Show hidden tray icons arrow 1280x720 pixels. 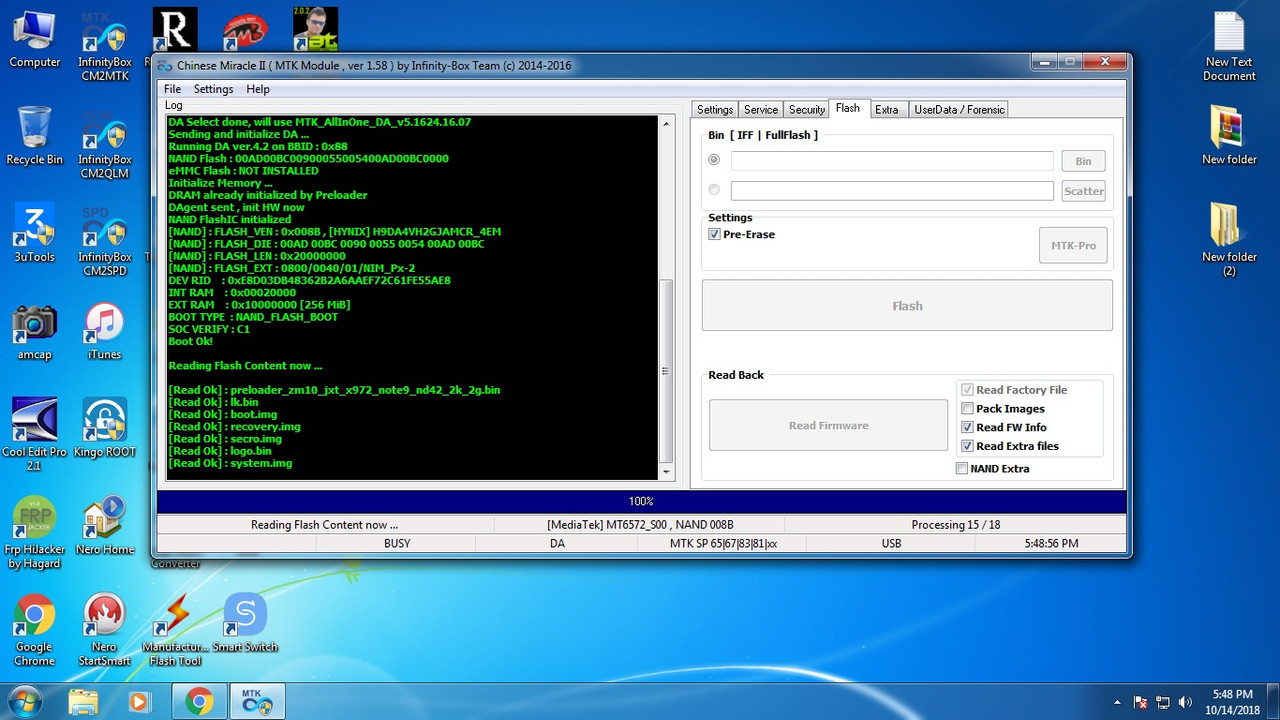tap(1117, 702)
